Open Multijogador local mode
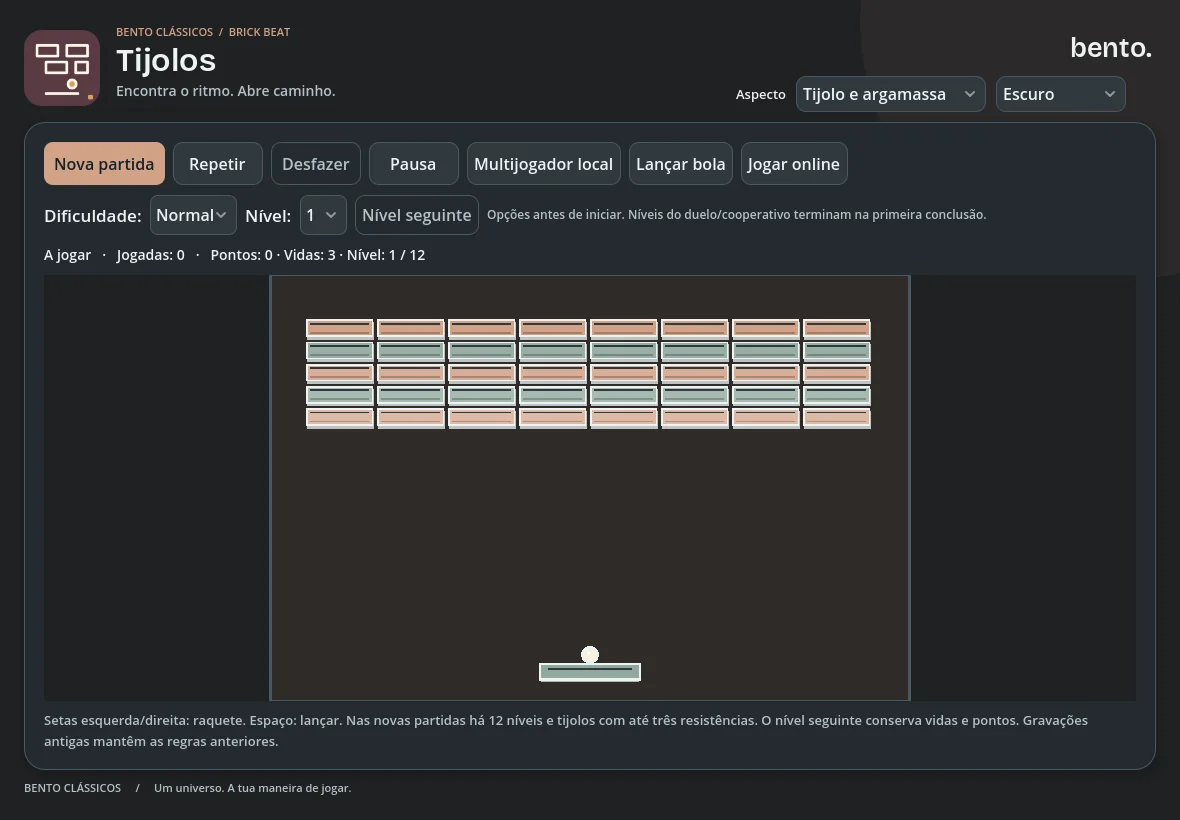The height and width of the screenshot is (820, 1180). pos(543,164)
